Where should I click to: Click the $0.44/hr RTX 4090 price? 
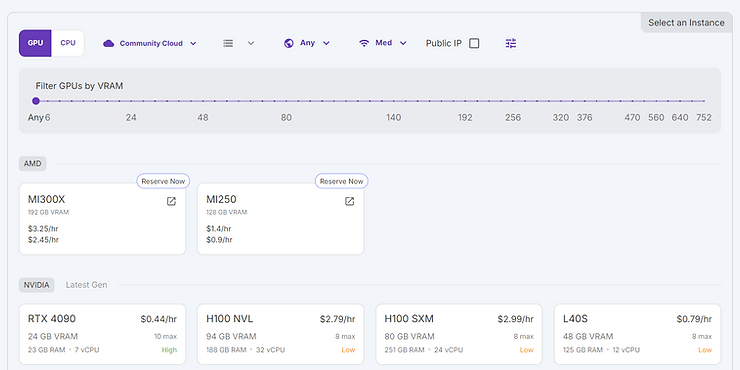pyautogui.click(x=159, y=320)
